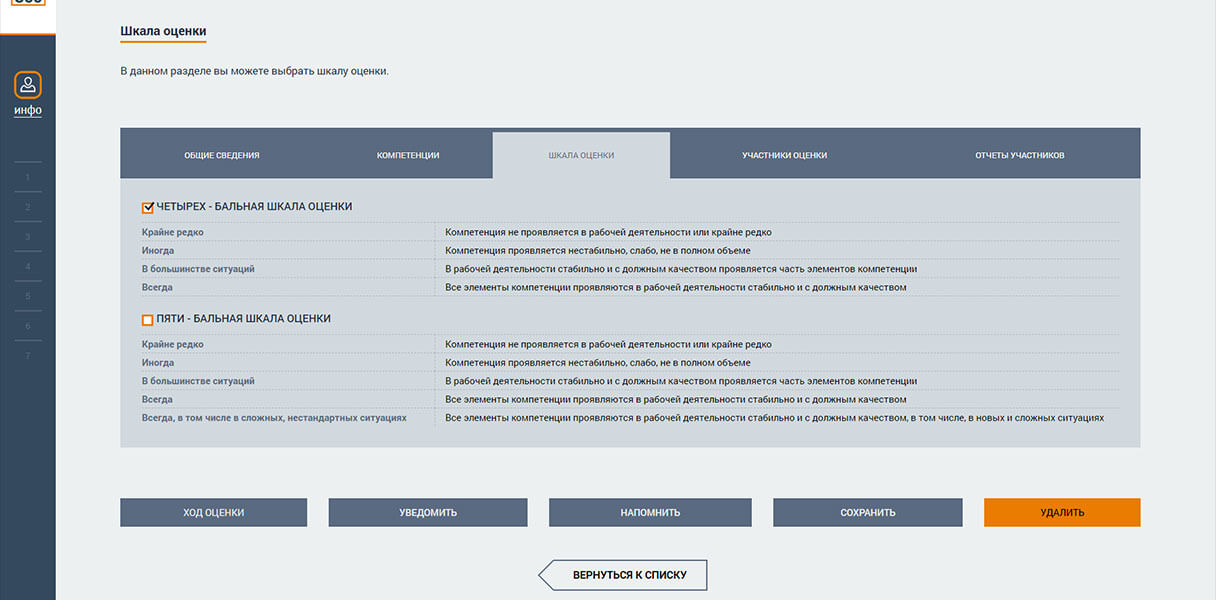
Task: Select sidebar step number 4
Action: (x=28, y=267)
